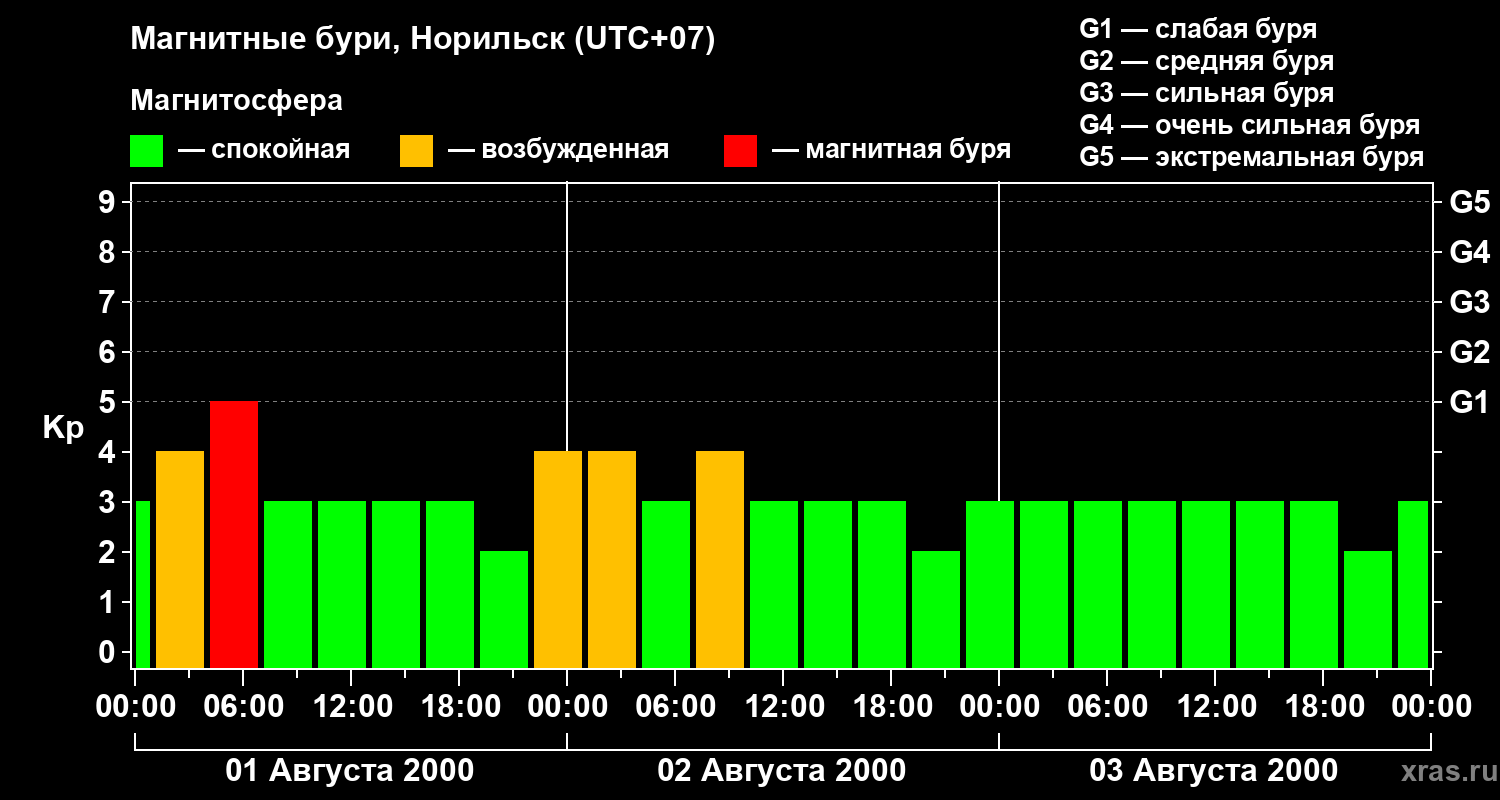Click the Kp 2 green bar on 01 Августа
The image size is (1500, 800).
click(504, 609)
